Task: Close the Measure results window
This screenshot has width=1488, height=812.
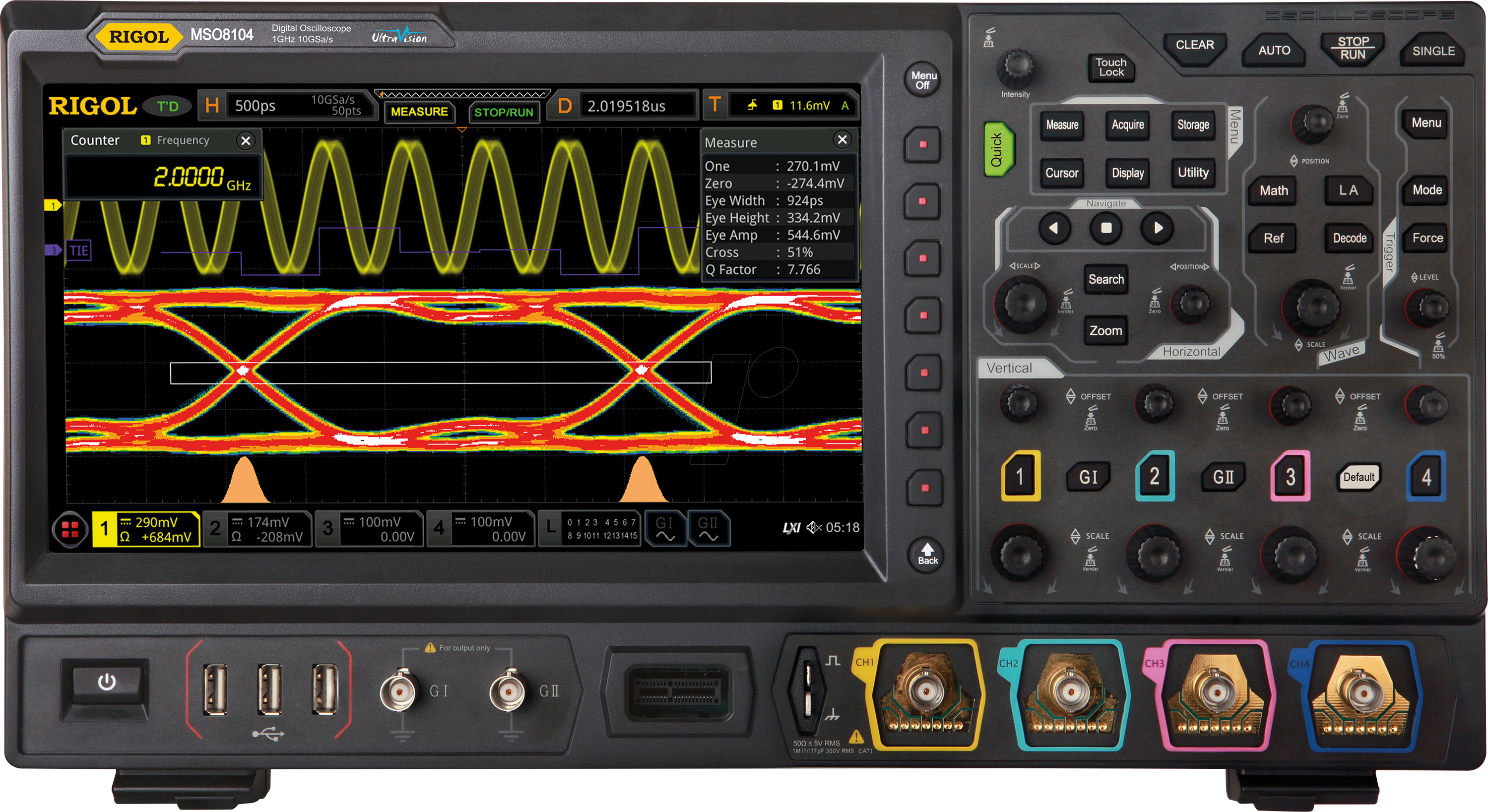Action: click(x=843, y=140)
